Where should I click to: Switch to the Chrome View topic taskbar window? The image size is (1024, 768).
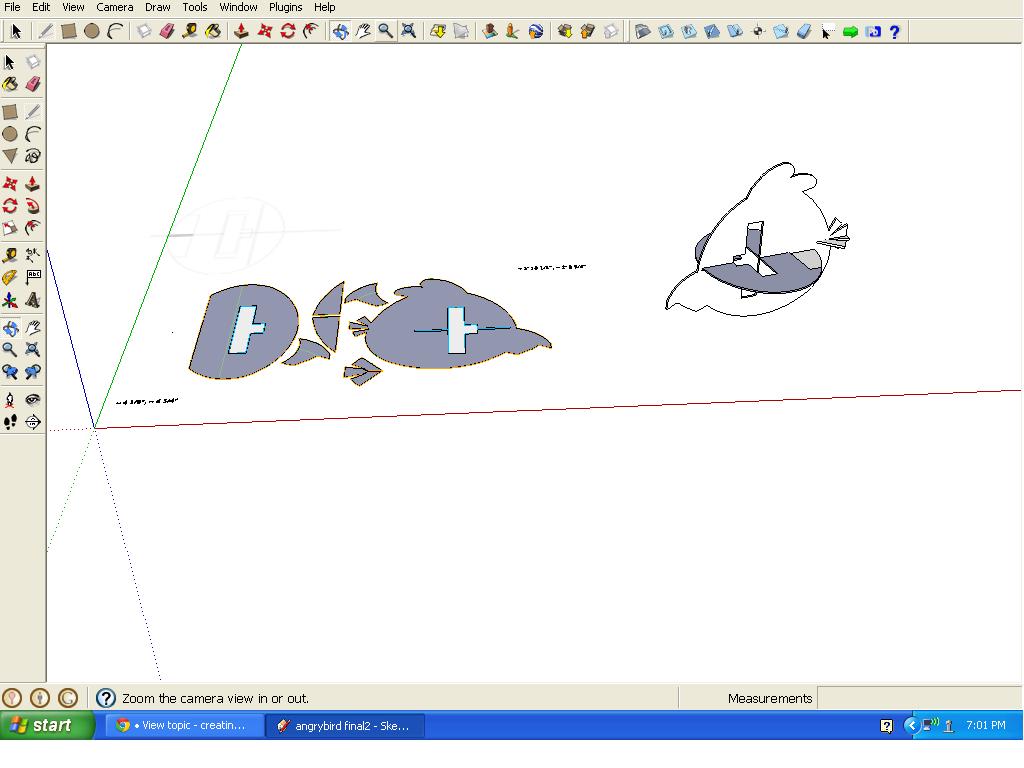coord(184,725)
